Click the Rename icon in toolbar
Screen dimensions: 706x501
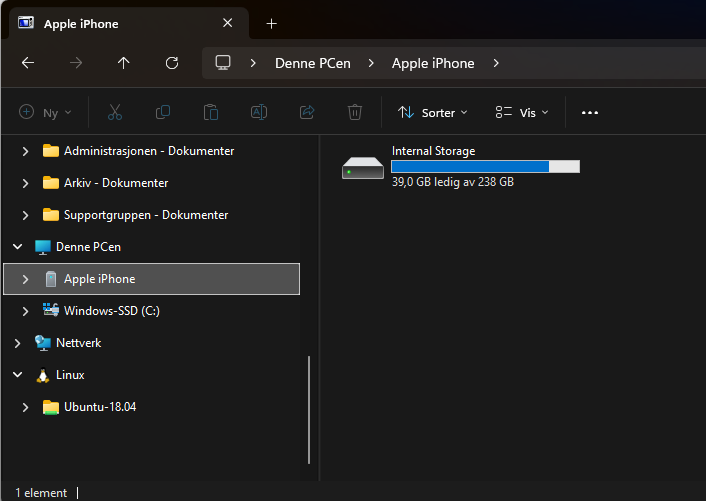click(259, 112)
